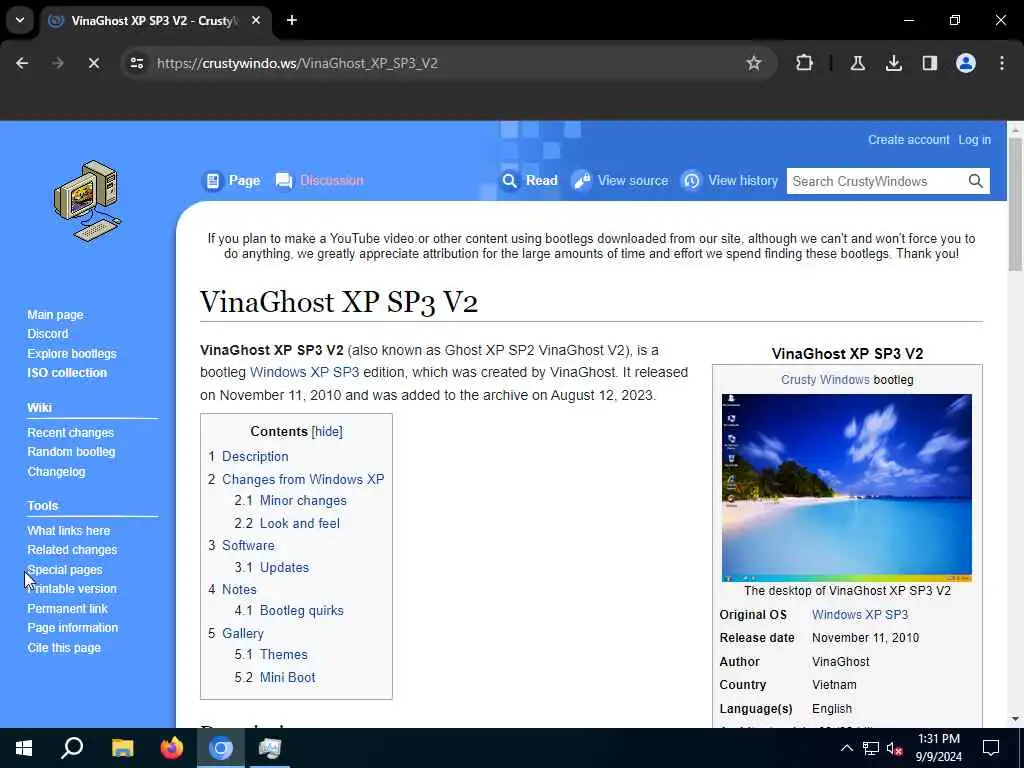Open Recent changes link
This screenshot has width=1024, height=768.
(x=71, y=432)
